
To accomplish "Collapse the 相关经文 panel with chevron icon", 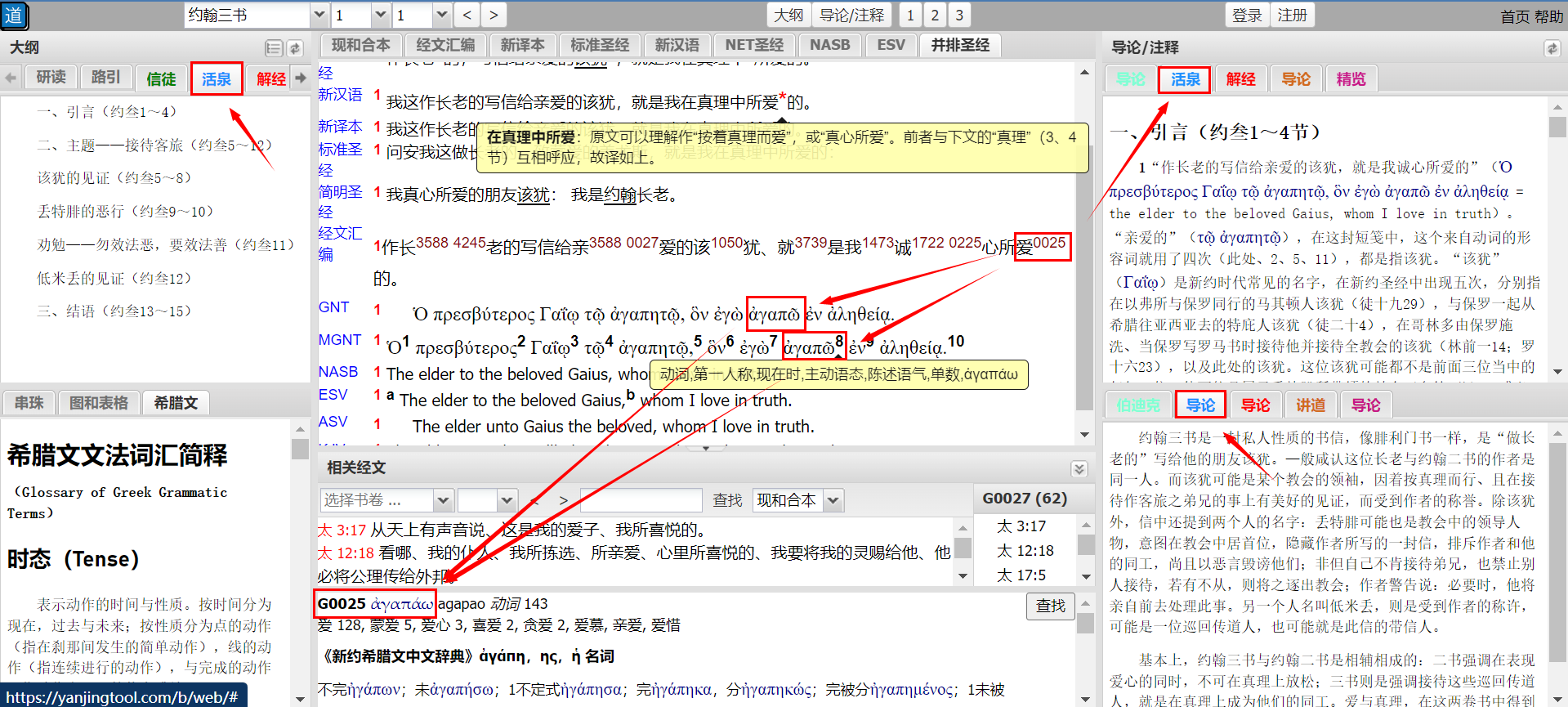I will (x=1079, y=468).
